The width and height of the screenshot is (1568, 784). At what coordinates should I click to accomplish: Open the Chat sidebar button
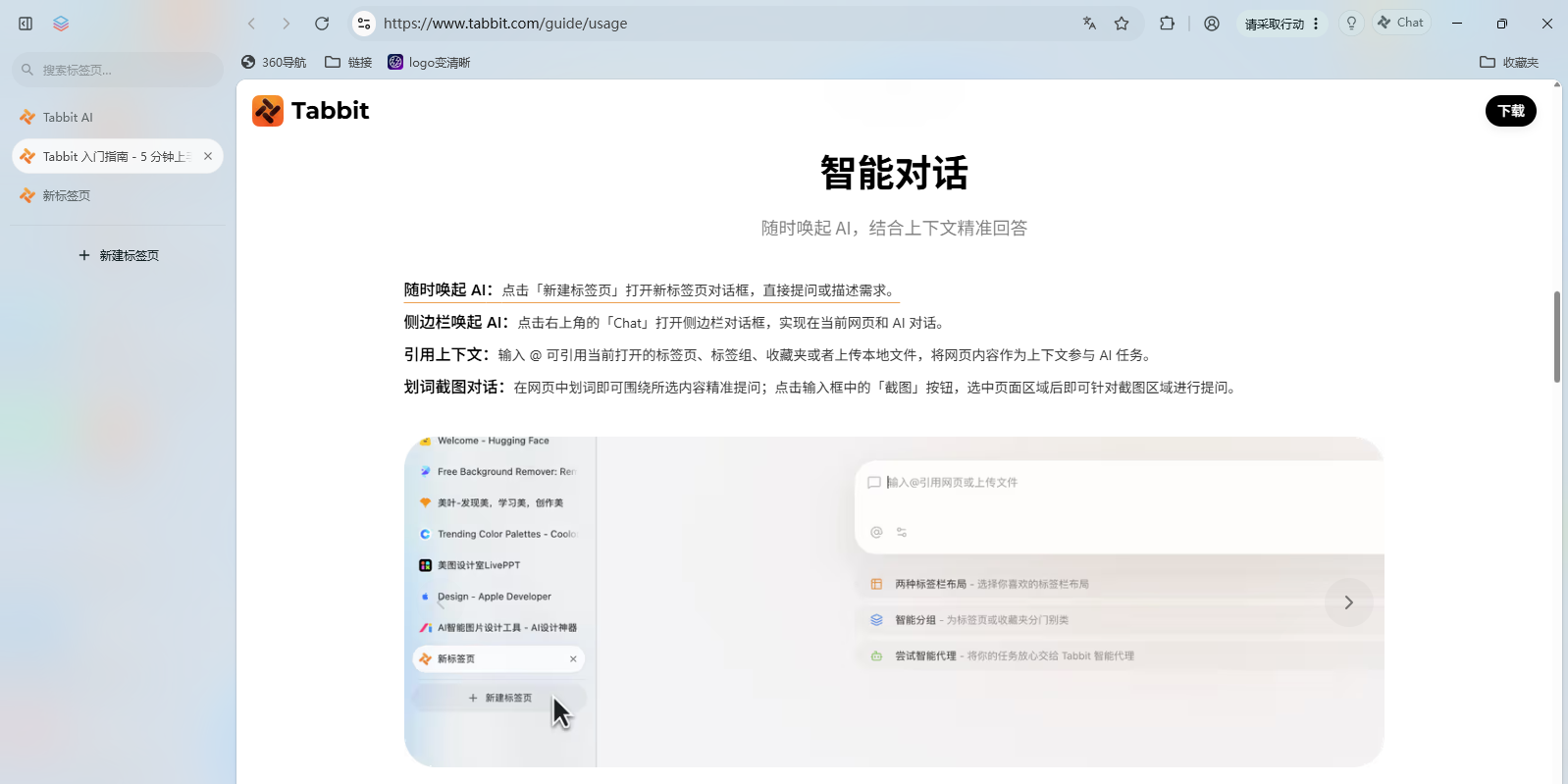pos(1401,23)
